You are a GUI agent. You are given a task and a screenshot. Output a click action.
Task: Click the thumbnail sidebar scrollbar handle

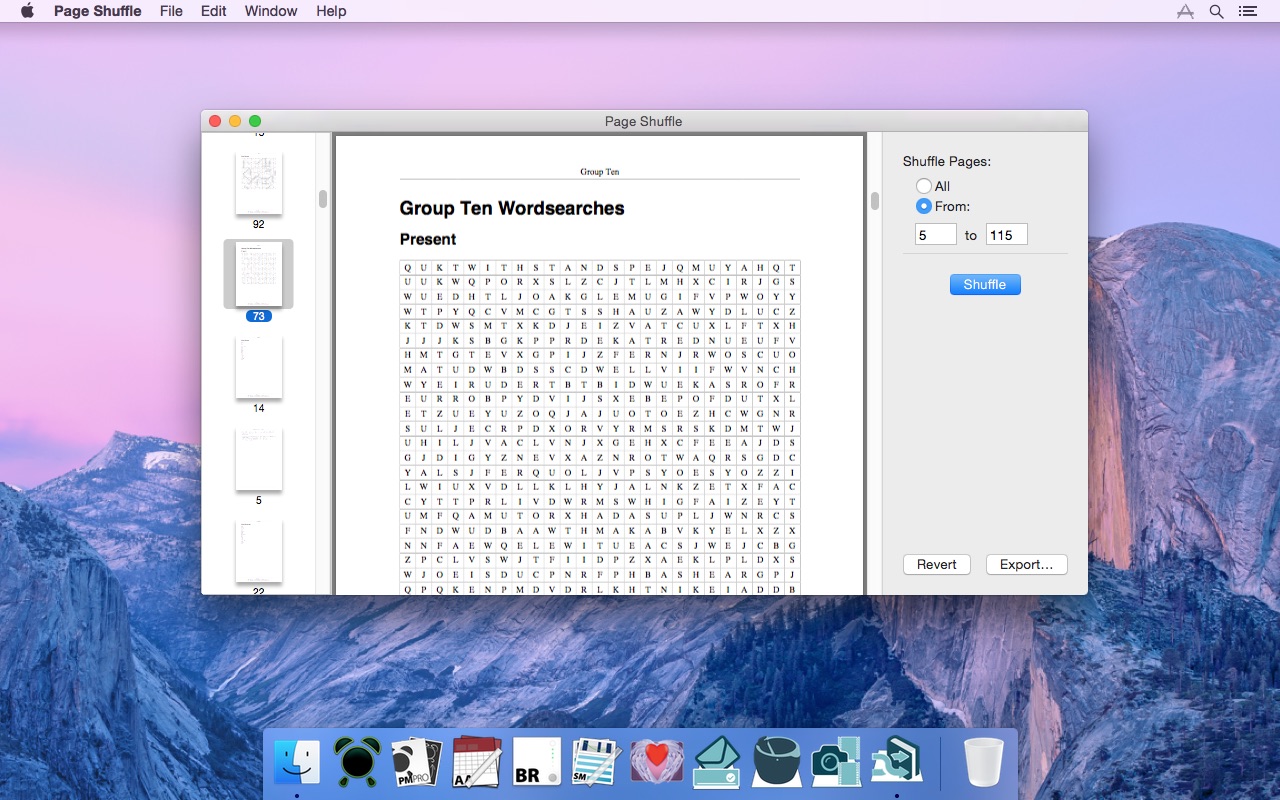(x=323, y=199)
